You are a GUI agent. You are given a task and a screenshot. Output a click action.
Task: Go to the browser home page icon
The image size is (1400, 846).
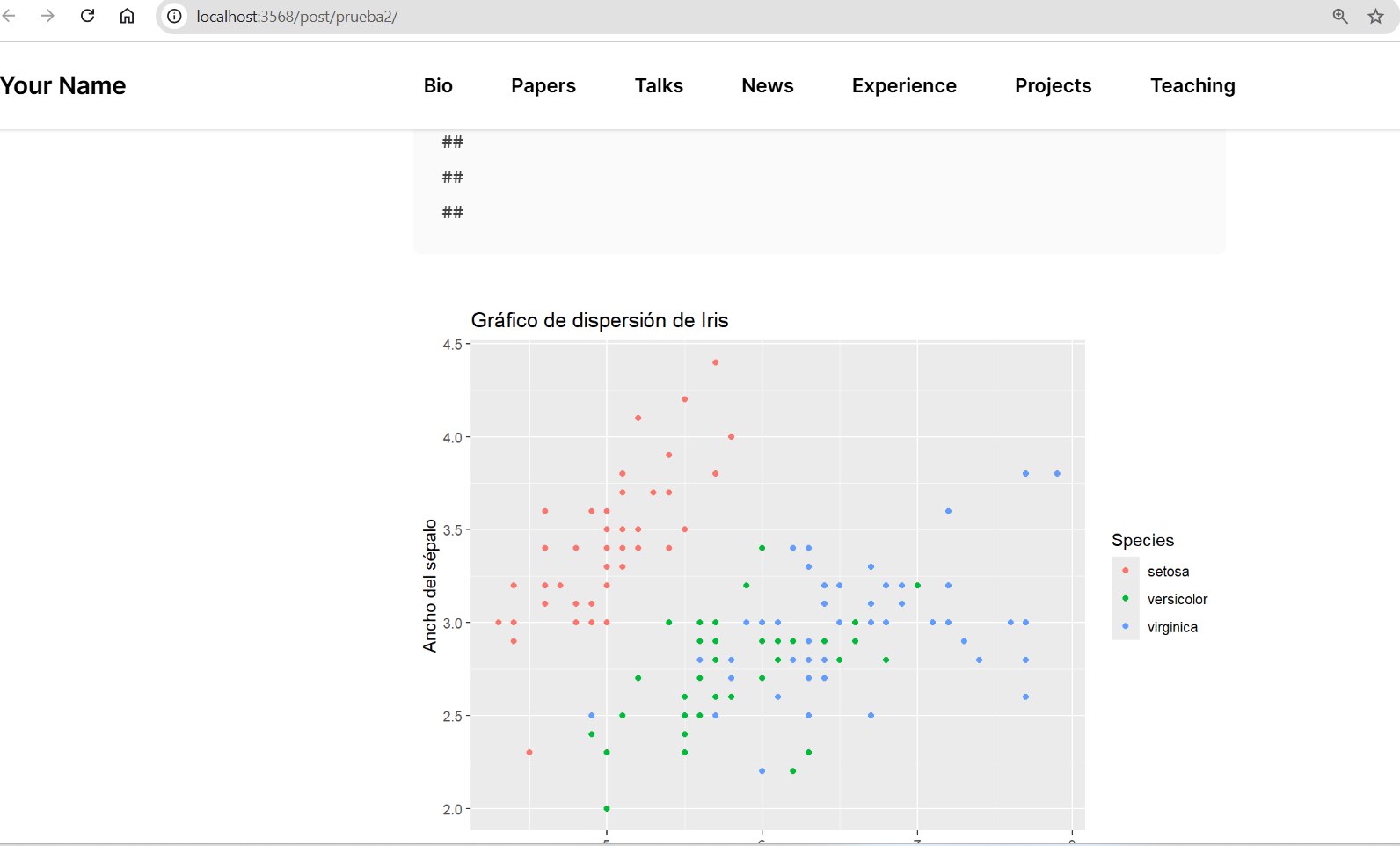[x=127, y=16]
